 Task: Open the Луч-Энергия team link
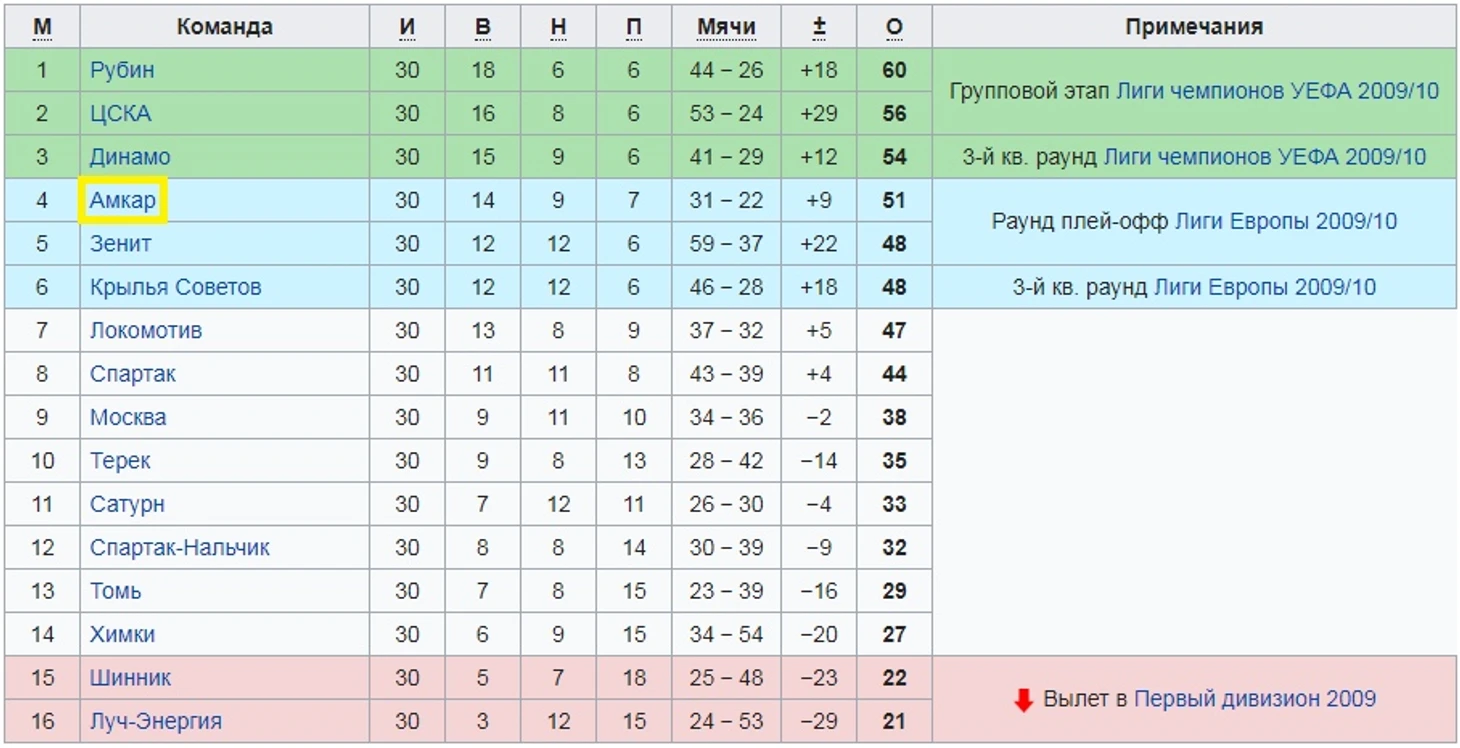point(156,721)
